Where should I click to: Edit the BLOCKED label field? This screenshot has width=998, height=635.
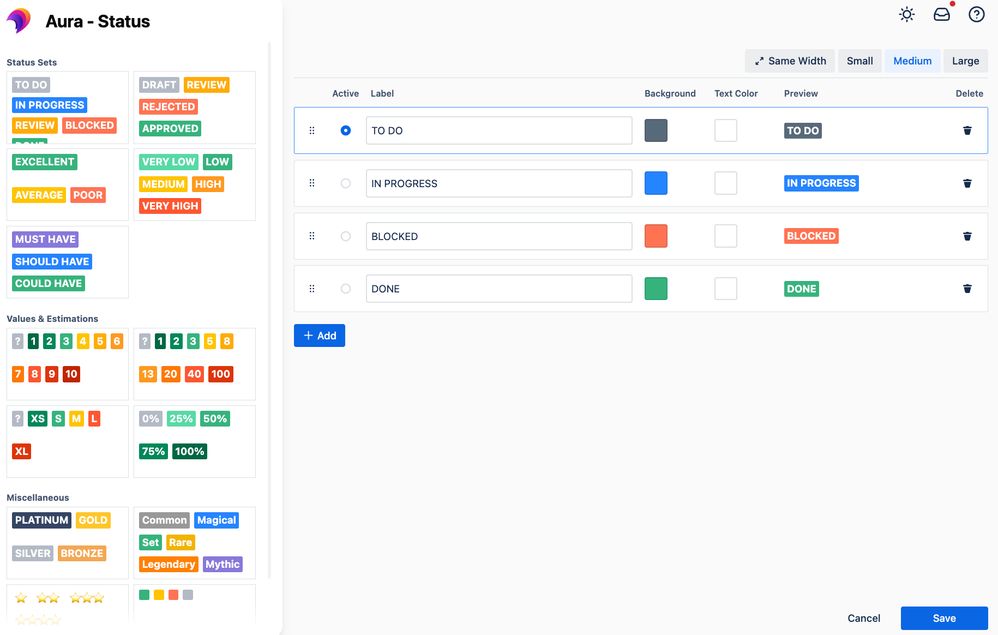click(499, 236)
